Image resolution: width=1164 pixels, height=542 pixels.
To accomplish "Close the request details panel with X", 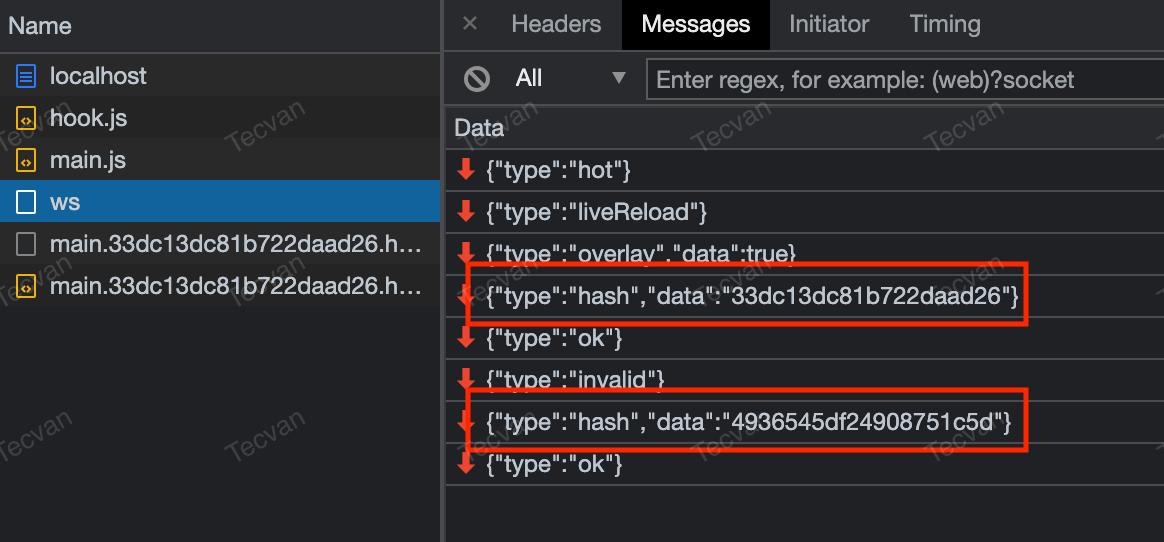I will [469, 24].
